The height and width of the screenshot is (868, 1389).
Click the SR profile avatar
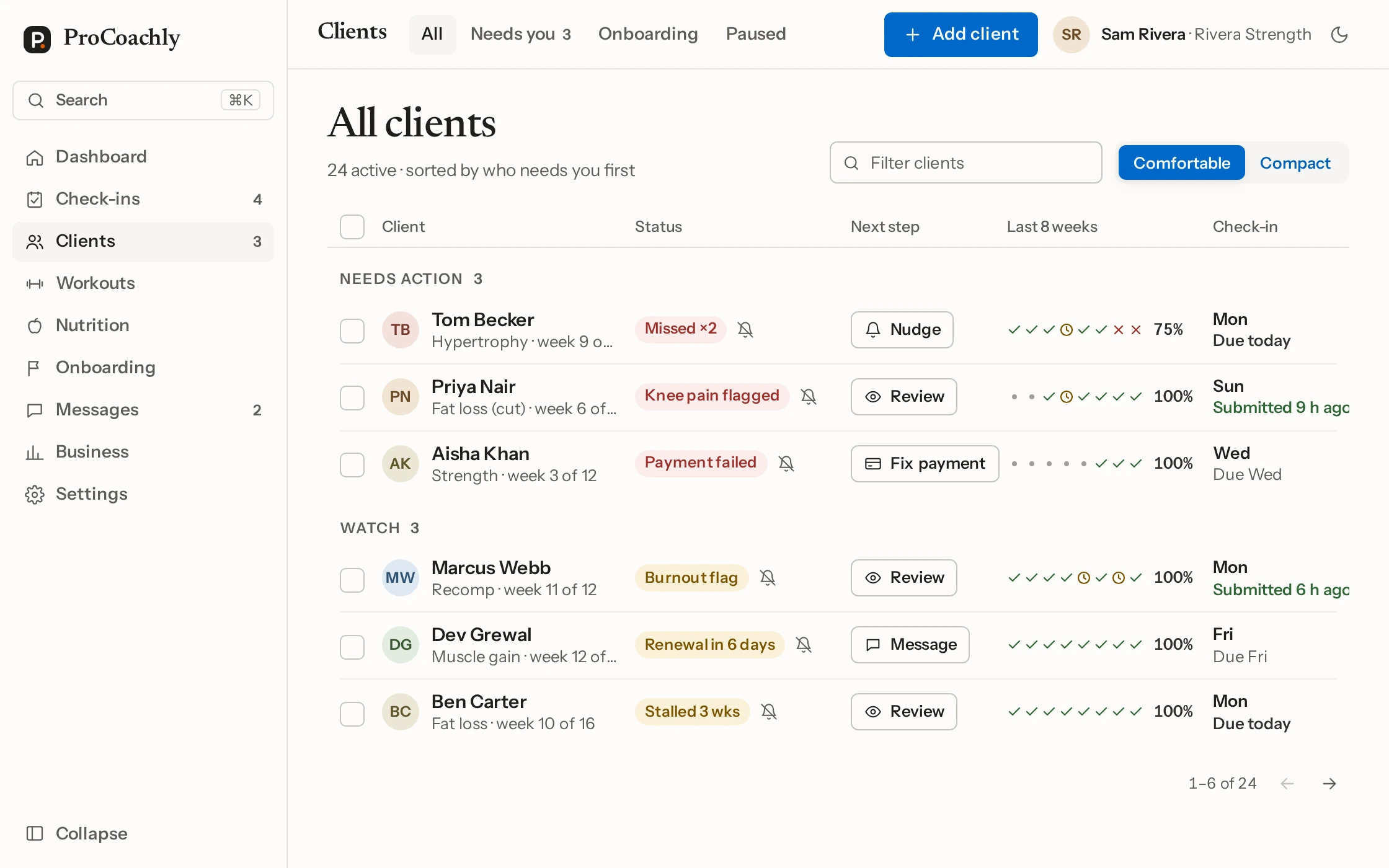[1071, 35]
